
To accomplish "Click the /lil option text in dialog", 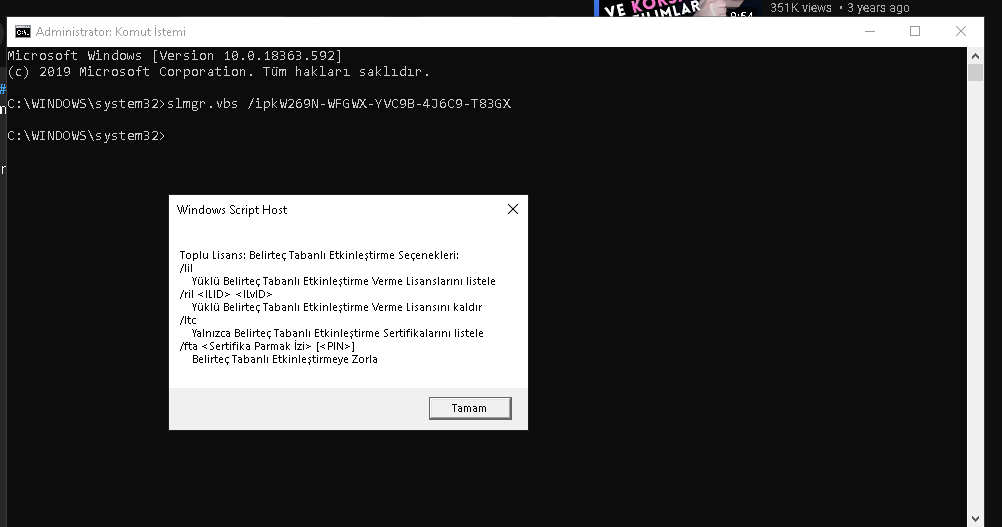I will pyautogui.click(x=186, y=268).
